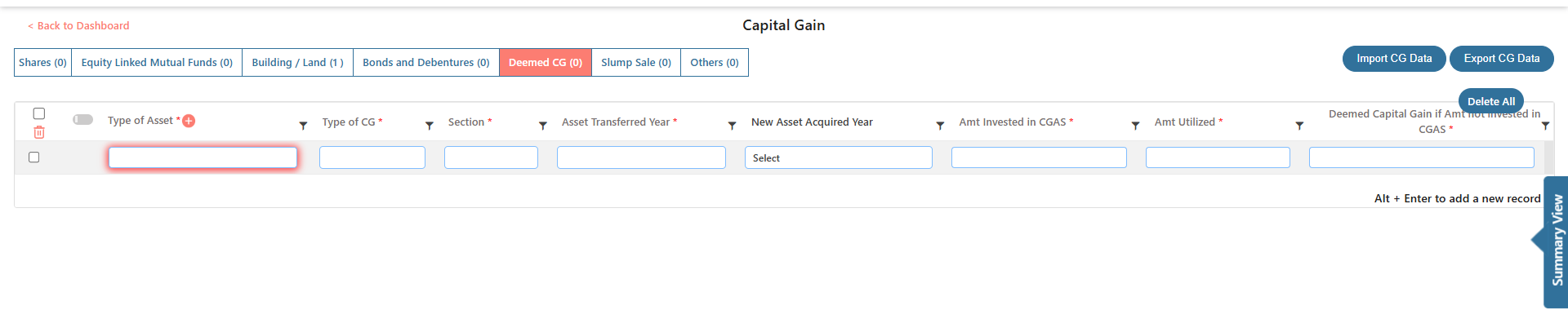
Task: Click the Delete All button
Action: coord(1490,101)
